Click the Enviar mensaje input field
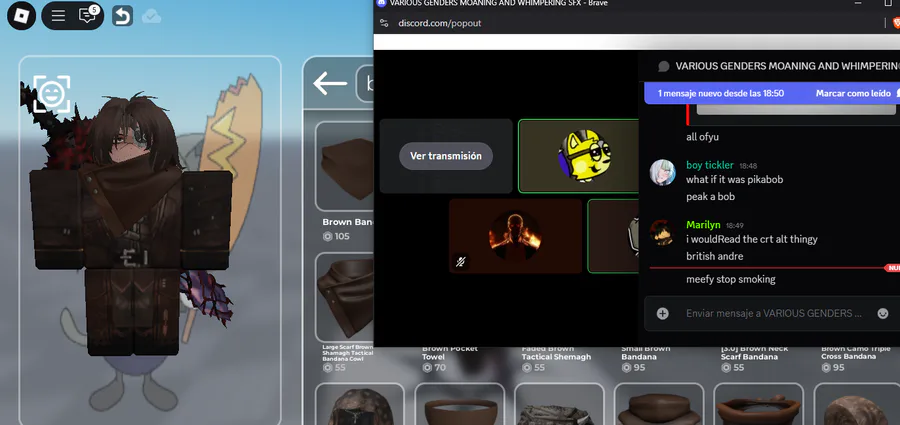 tap(774, 314)
